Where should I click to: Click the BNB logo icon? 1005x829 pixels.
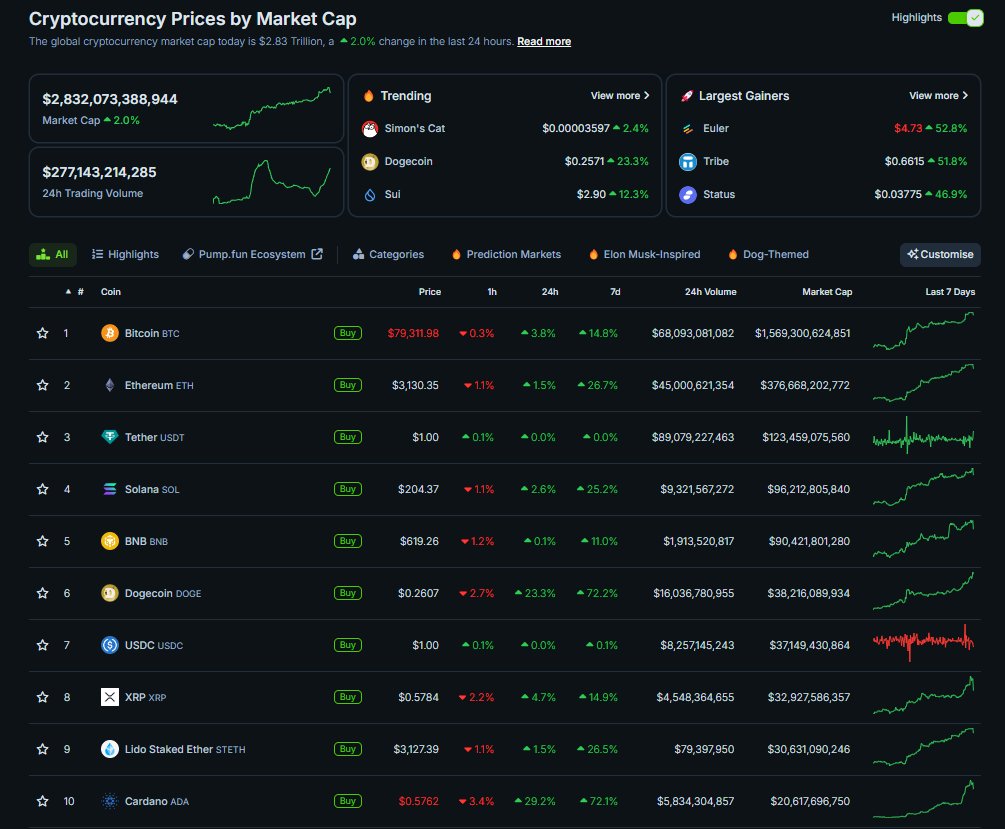pos(110,541)
